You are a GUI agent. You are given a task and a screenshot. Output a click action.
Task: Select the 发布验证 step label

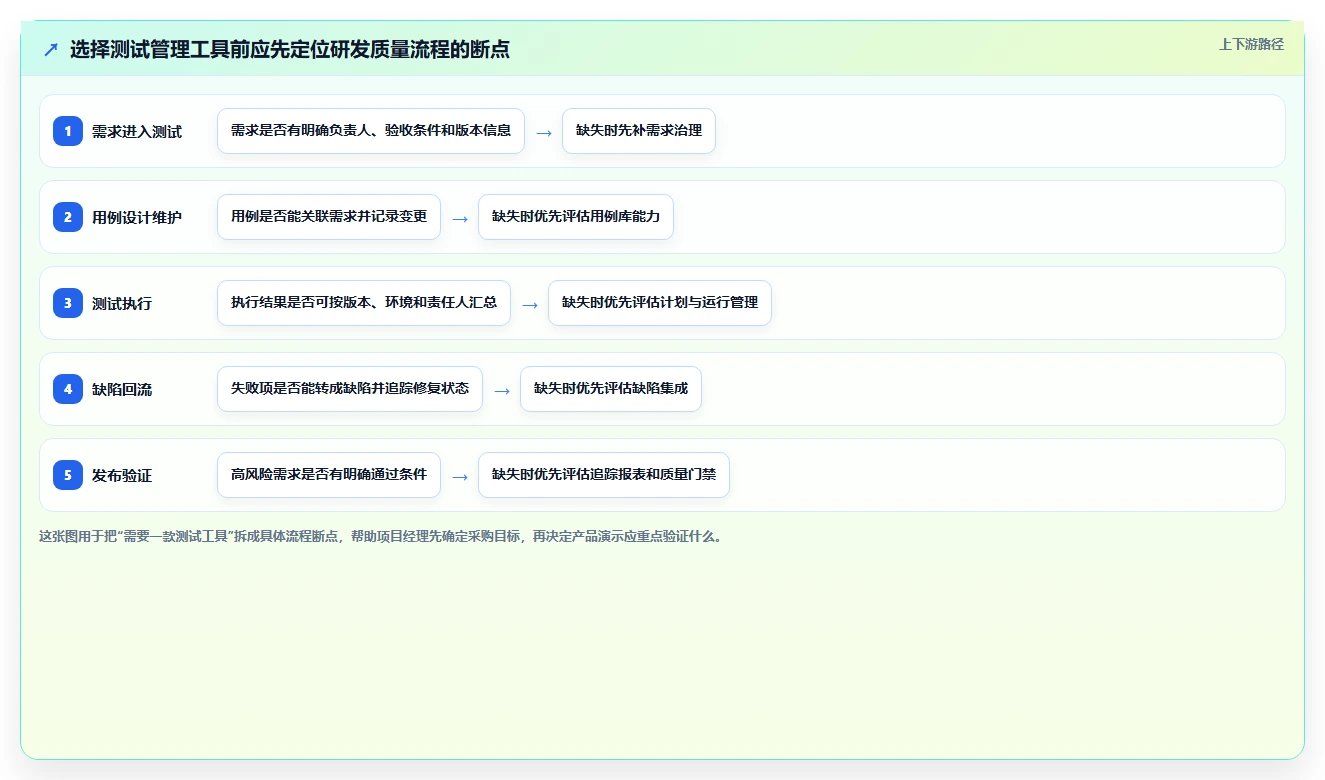[x=122, y=475]
